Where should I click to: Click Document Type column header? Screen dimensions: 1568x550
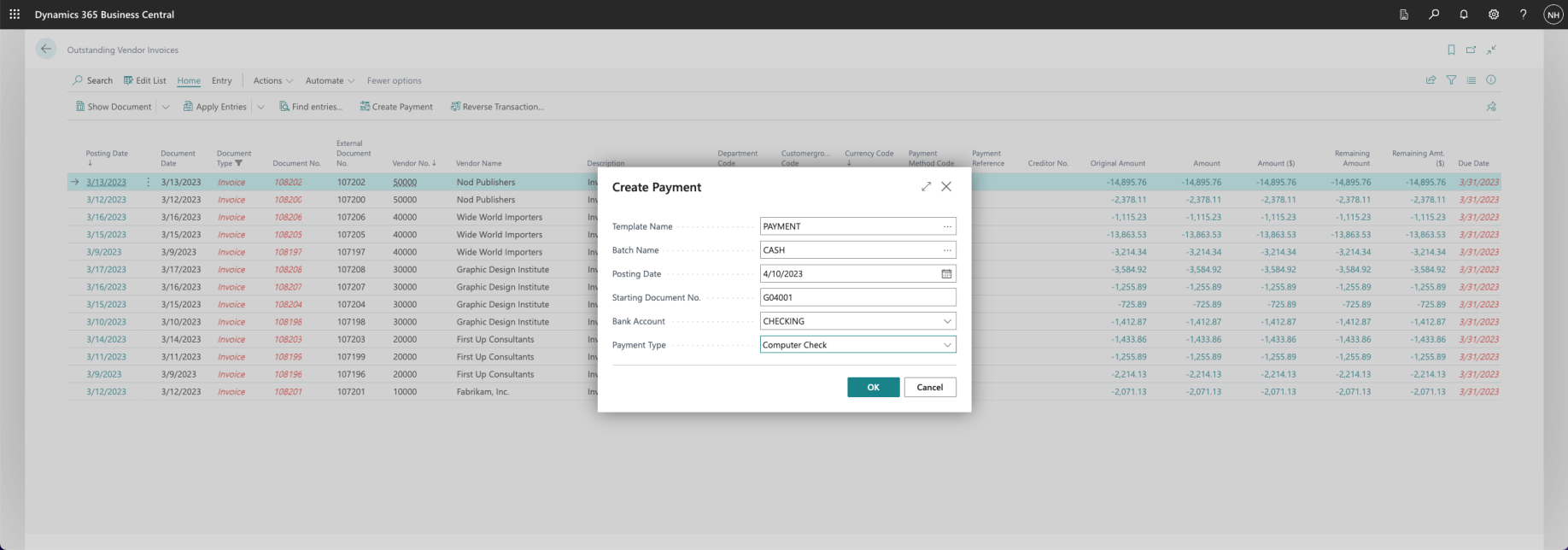click(234, 158)
